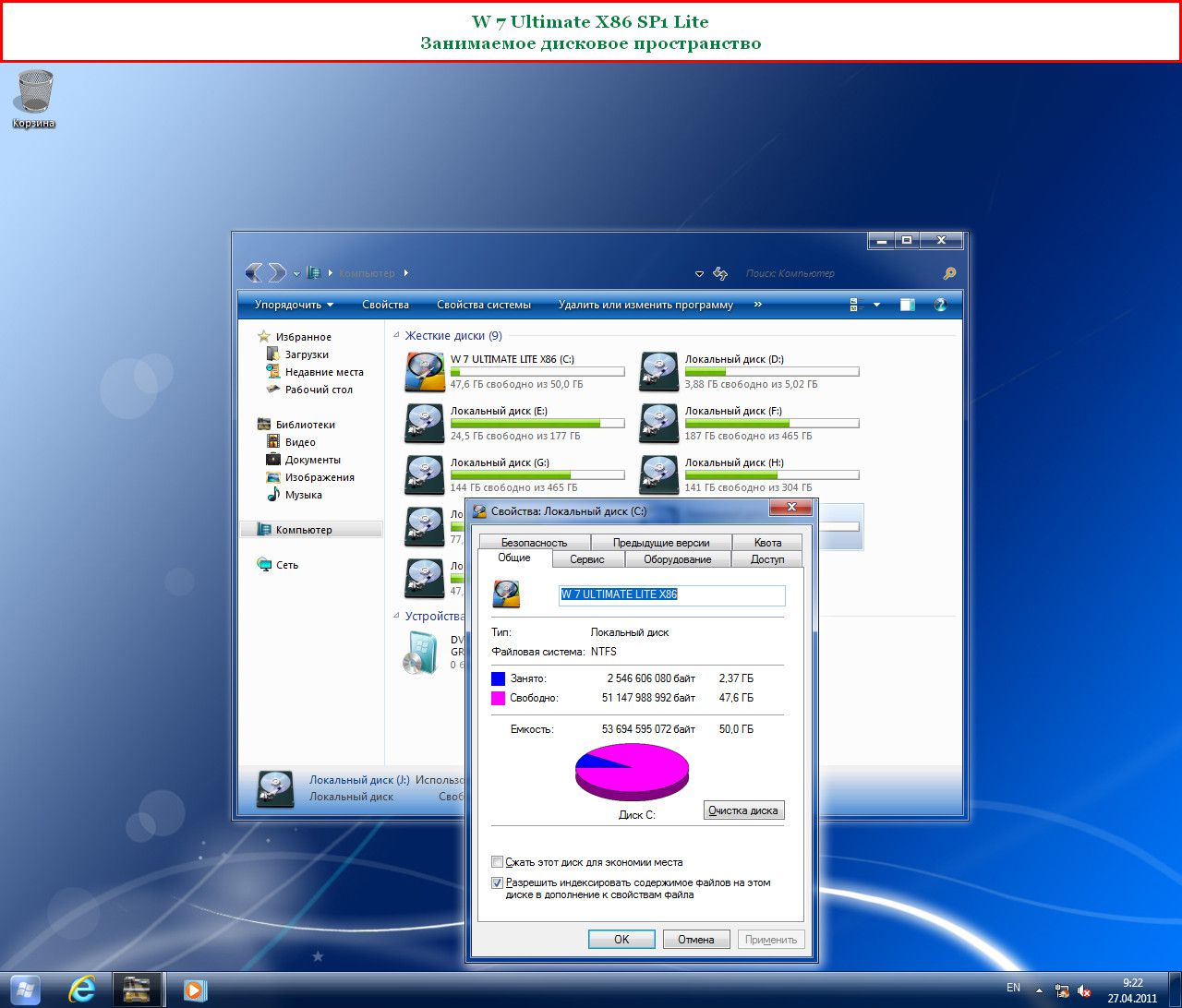Click the disk usage pie chart
Viewport: 1182px width, 1008px height.
[633, 771]
